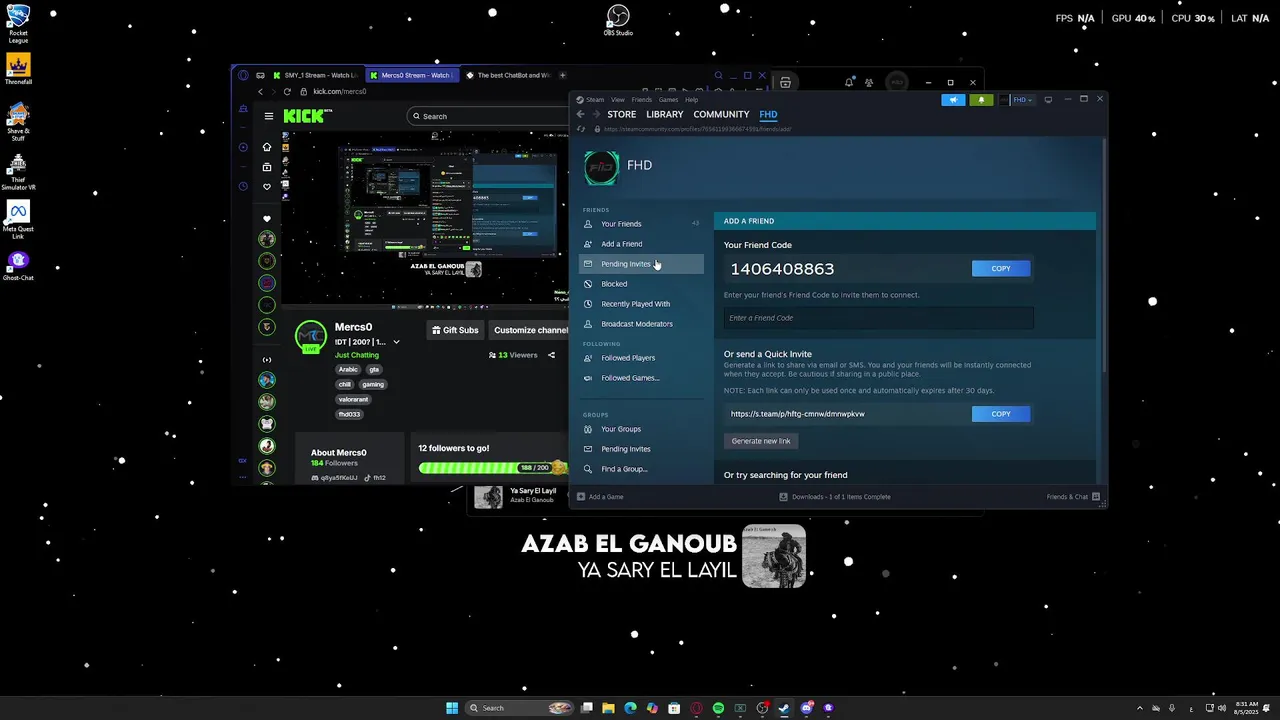Screen dimensions: 1280x720
Task: Show hidden system tray icons
Action: click(x=1140, y=708)
